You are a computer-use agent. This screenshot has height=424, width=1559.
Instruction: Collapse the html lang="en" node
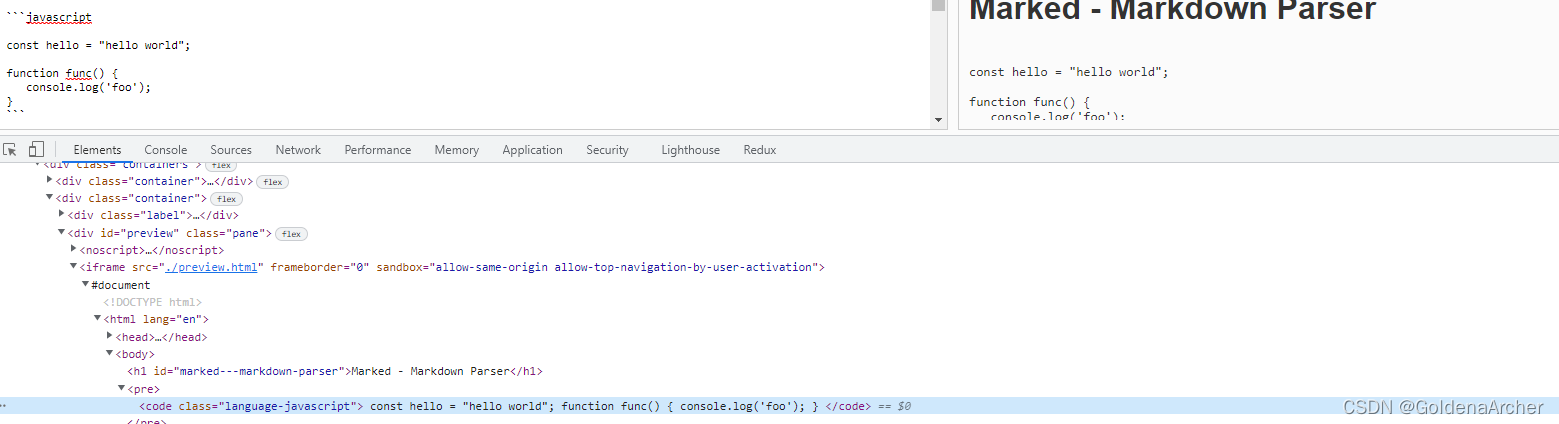coord(98,319)
